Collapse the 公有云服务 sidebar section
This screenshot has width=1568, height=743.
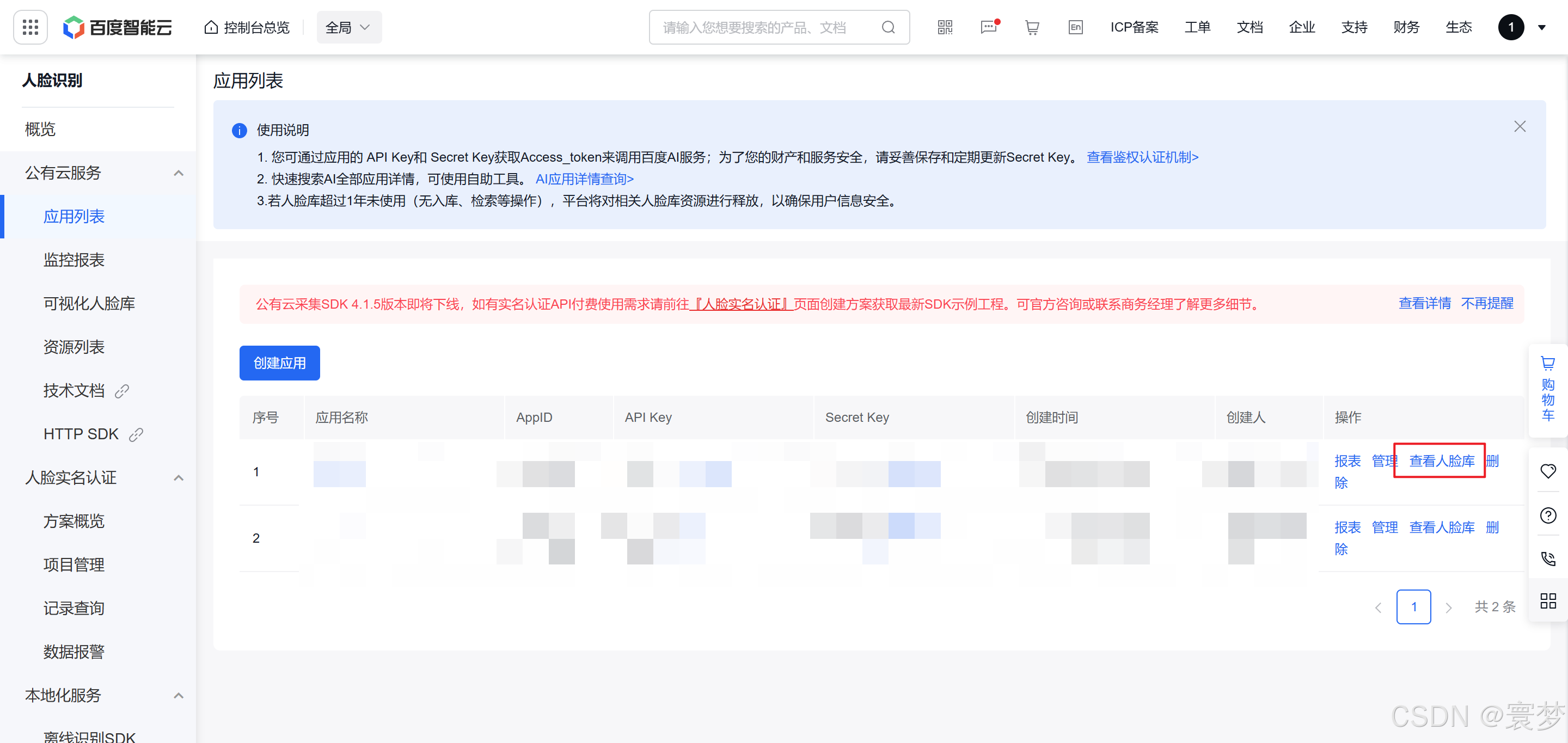(179, 174)
